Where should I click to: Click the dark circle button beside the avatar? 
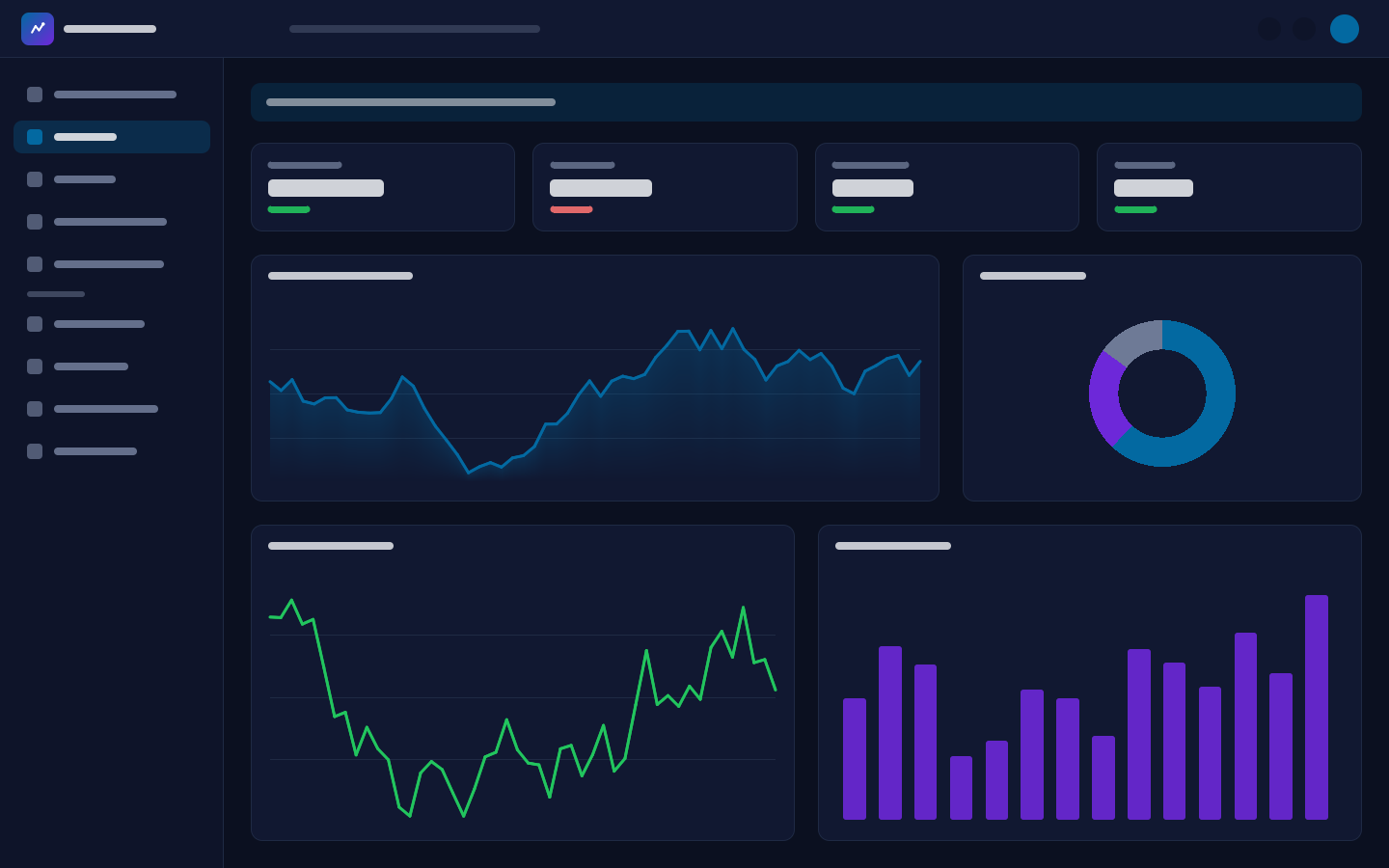point(1304,29)
